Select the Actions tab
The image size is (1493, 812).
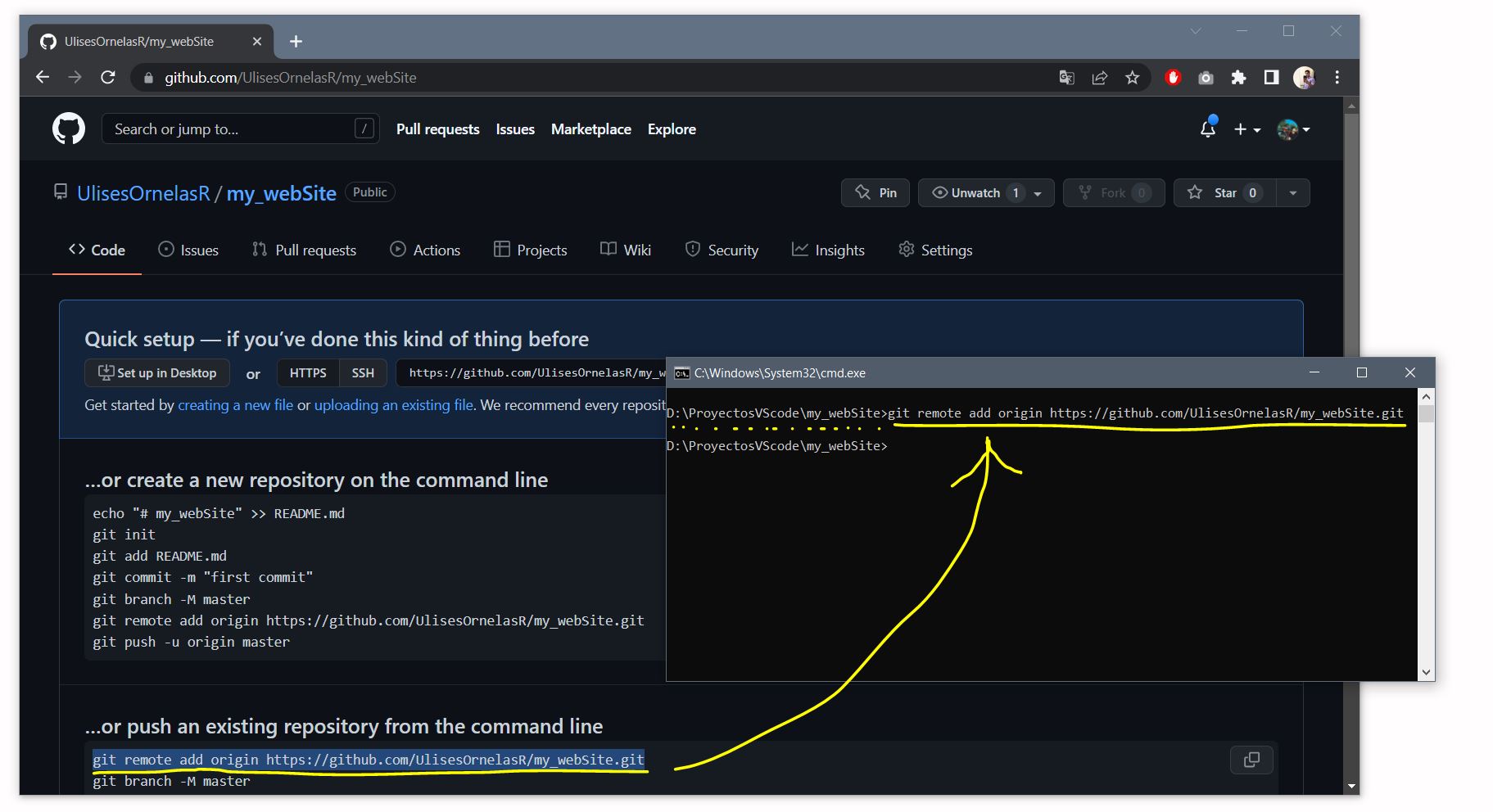click(x=425, y=250)
